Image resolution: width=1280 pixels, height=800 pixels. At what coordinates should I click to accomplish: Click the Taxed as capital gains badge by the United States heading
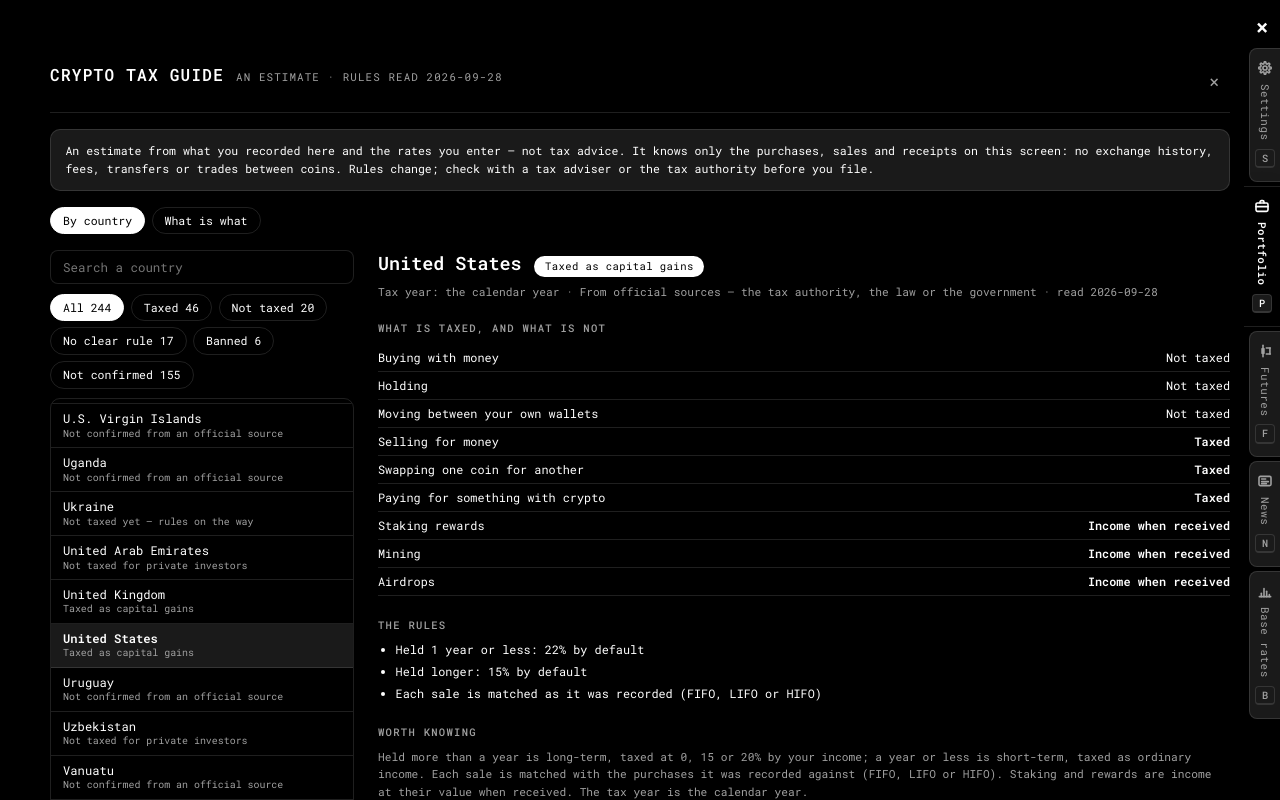[619, 266]
